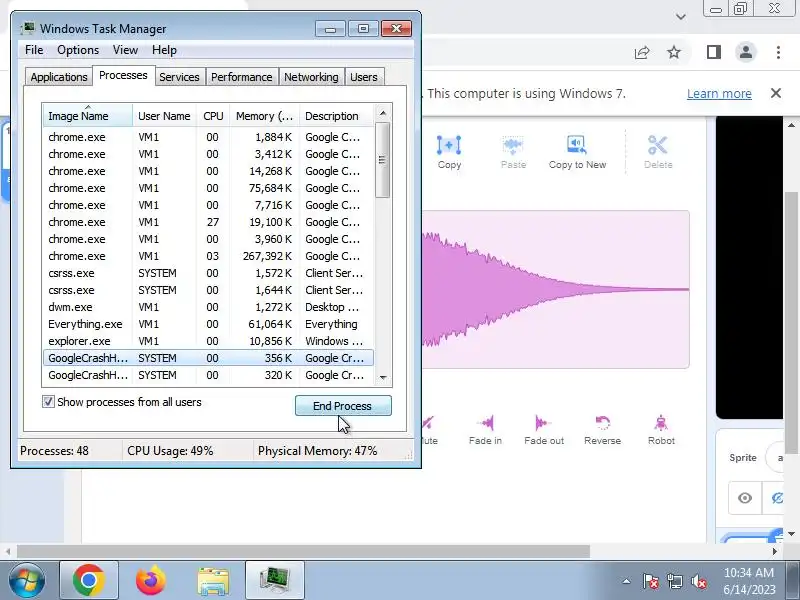Click the browser page scroll down arrow
This screenshot has width=800, height=600.
click(791, 534)
